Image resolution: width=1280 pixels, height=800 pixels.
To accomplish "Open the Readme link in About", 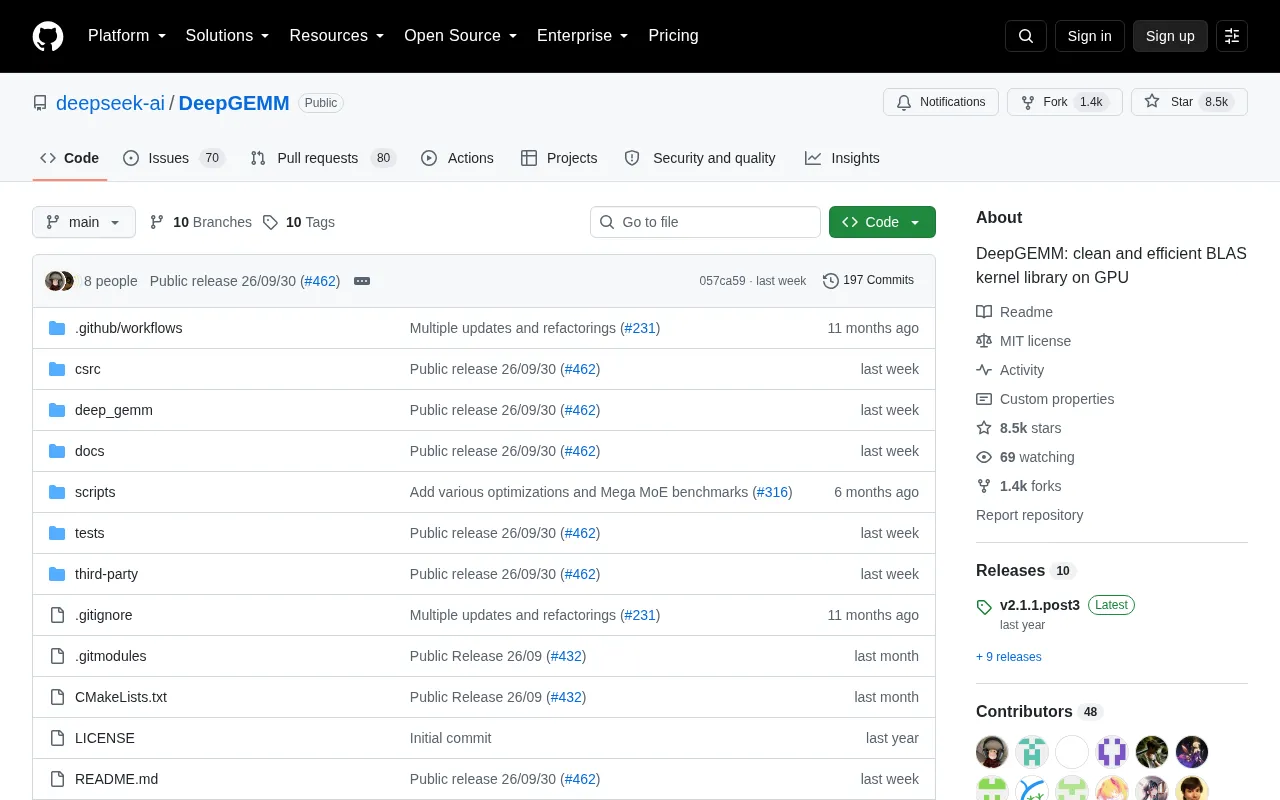I will (1014, 312).
